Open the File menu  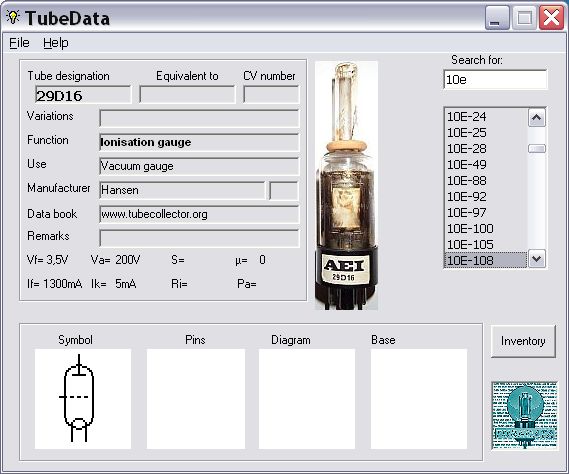[19, 43]
